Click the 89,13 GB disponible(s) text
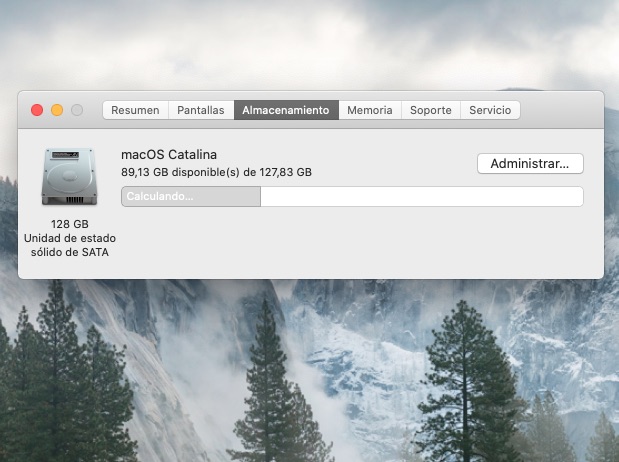The width and height of the screenshot is (619, 462). 216,172
